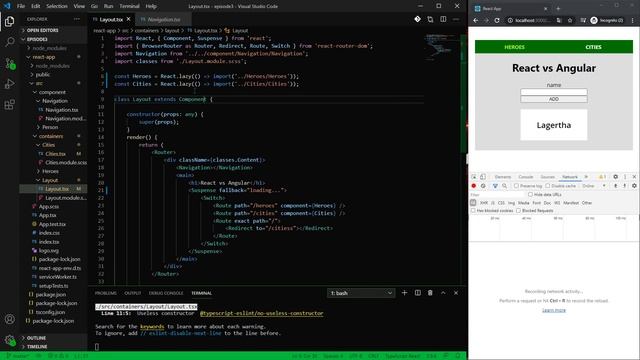Click the DevTools inspect element icon
This screenshot has height=360, width=640.
[474, 177]
